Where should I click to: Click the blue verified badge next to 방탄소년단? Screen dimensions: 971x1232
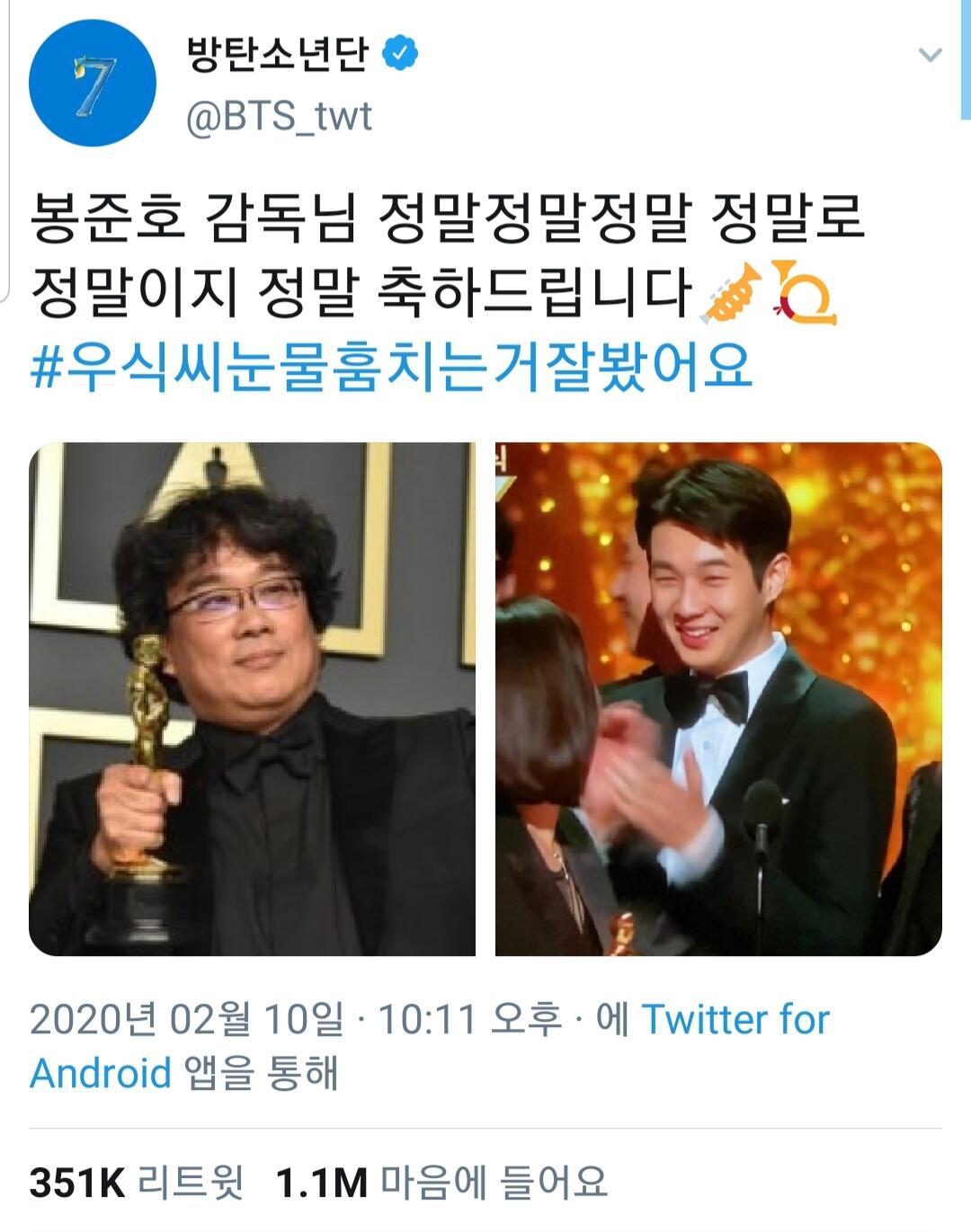pyautogui.click(x=400, y=54)
